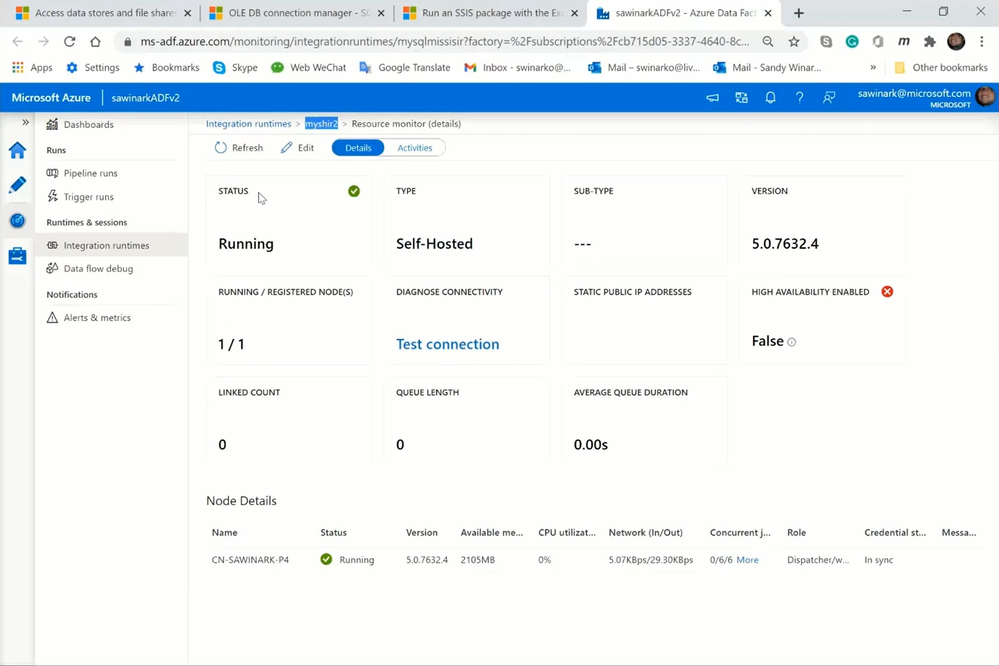Switch to the Activities view
999x666 pixels.
(x=415, y=148)
